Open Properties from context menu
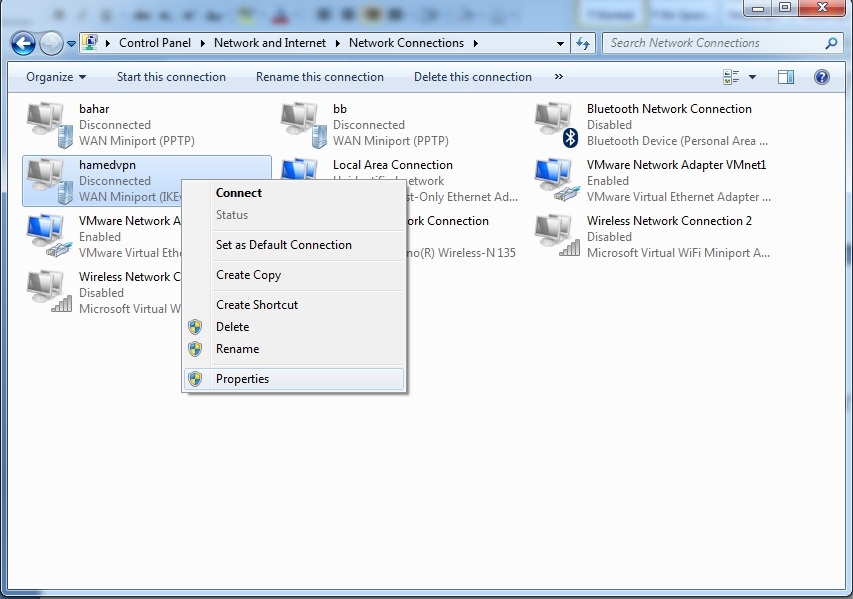The width and height of the screenshot is (853, 599). 294,379
